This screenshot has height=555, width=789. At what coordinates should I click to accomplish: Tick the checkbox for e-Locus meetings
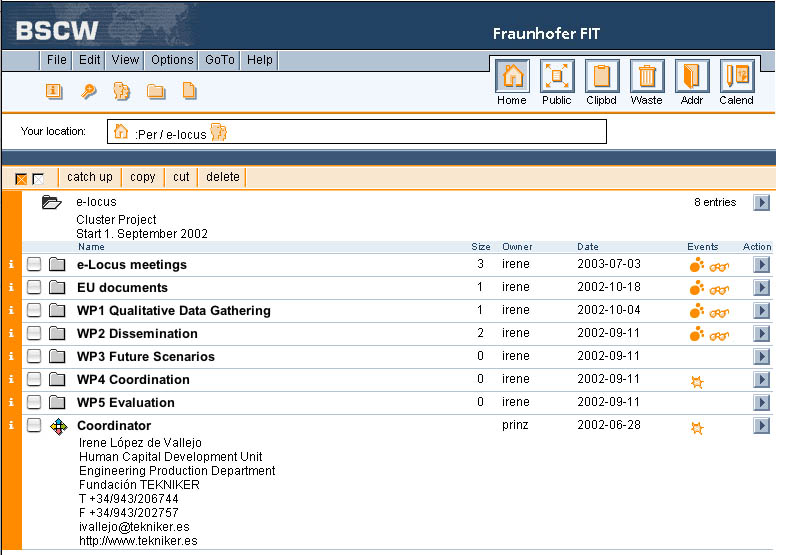tap(34, 265)
